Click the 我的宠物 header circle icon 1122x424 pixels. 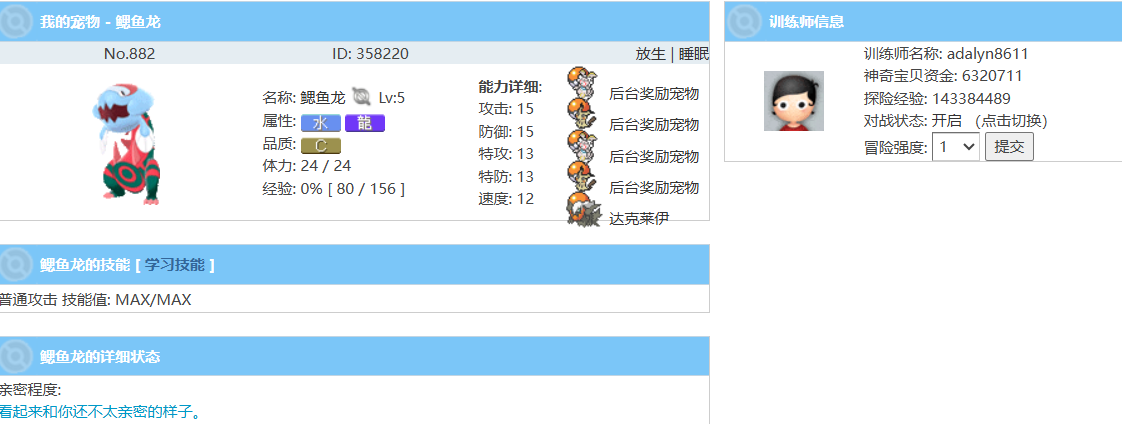pyautogui.click(x=17, y=21)
